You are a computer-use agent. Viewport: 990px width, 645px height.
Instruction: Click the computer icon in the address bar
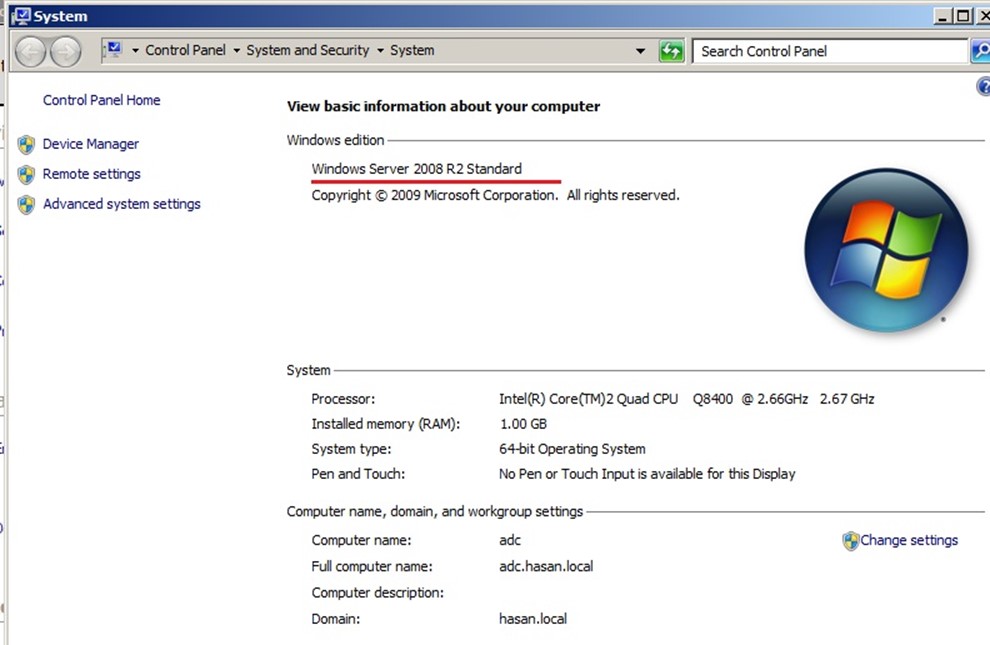pyautogui.click(x=114, y=49)
